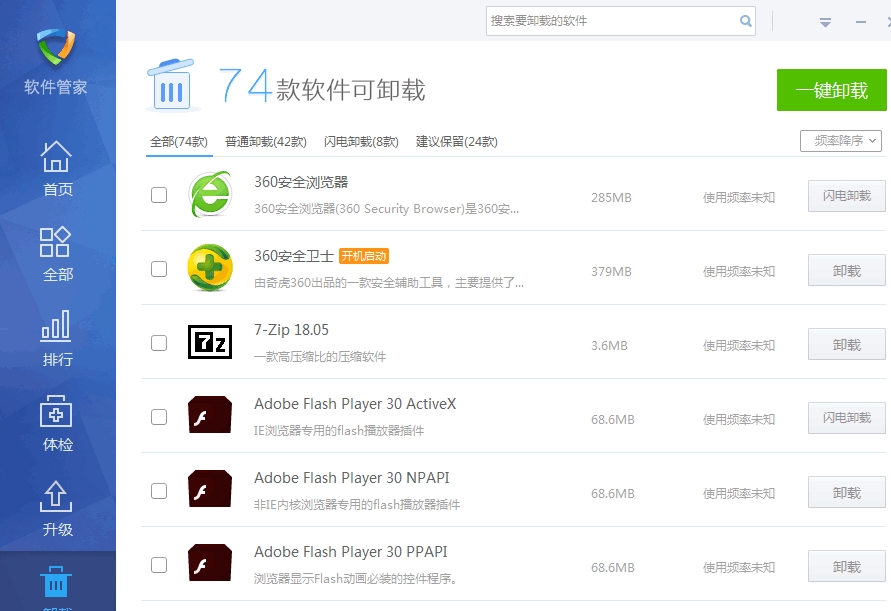Click 卸载 for 360安全卫士
The image size is (891, 611).
[x=847, y=270]
